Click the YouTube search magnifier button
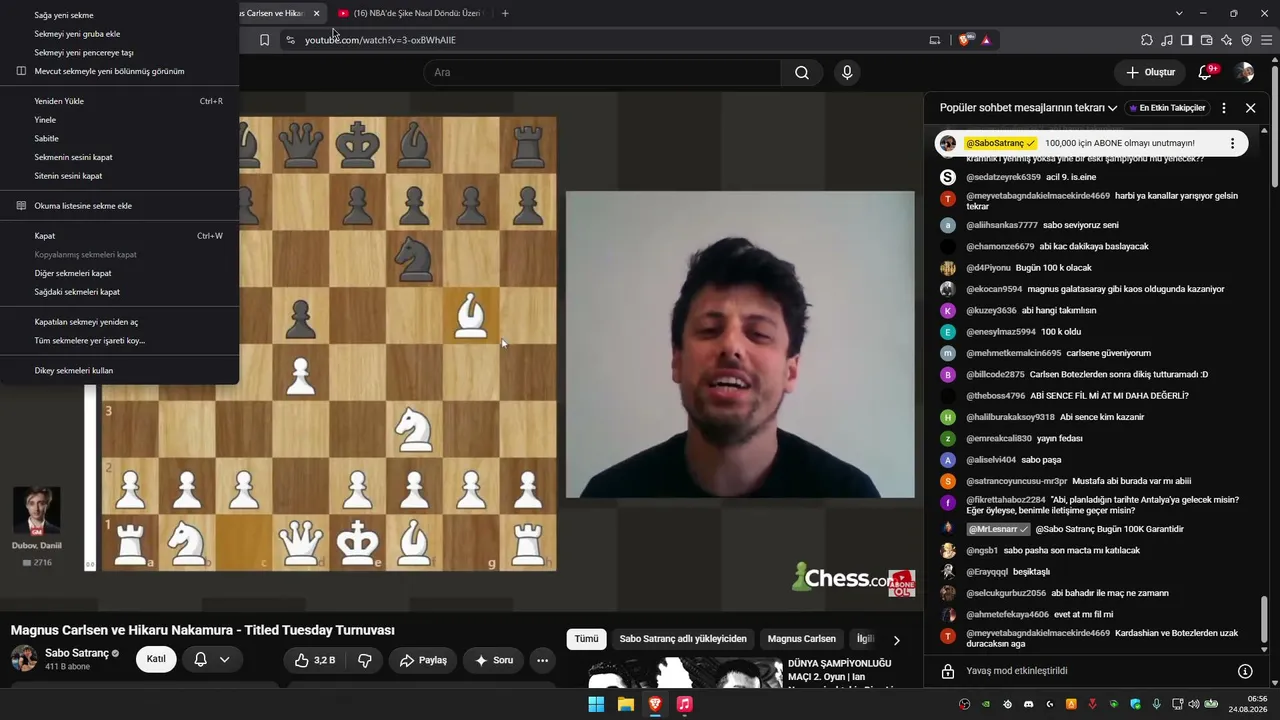1280x720 pixels. coord(802,72)
